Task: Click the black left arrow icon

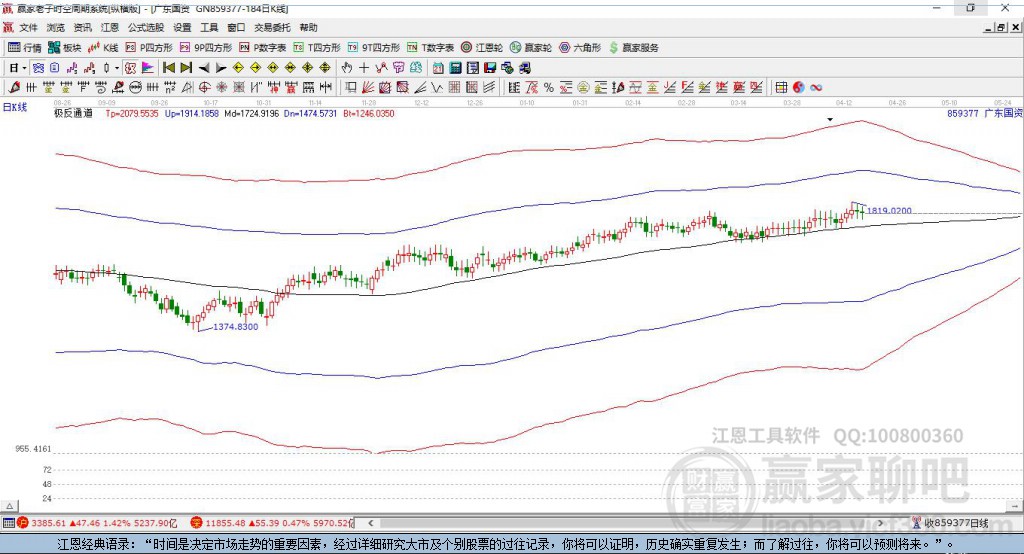Action: click(204, 68)
